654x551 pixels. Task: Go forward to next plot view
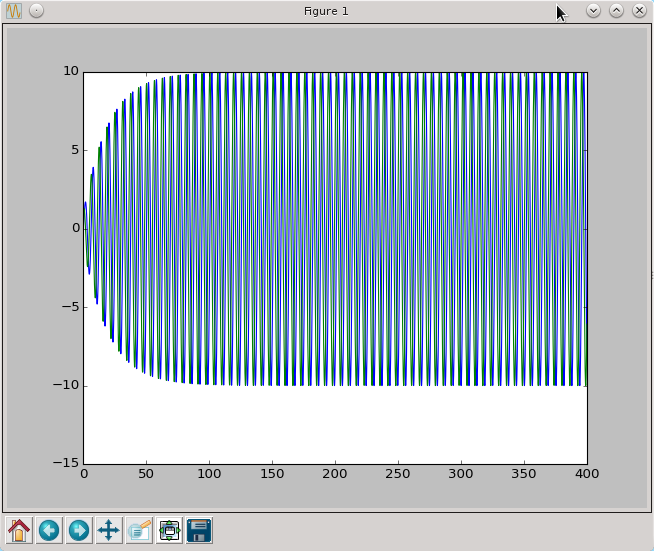(79, 530)
